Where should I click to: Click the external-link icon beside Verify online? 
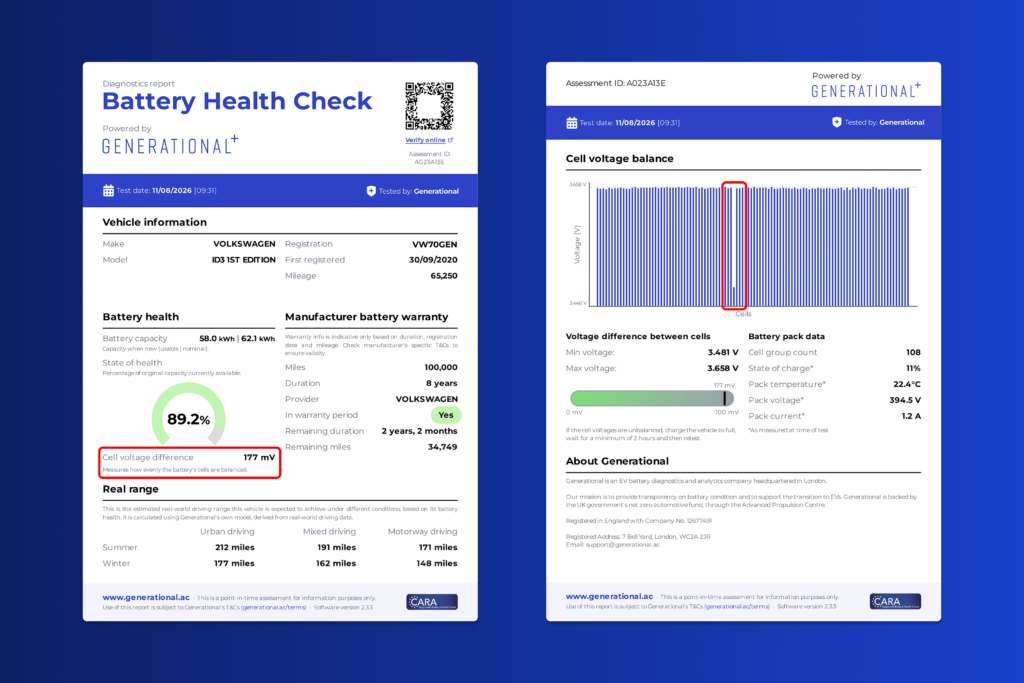click(x=451, y=140)
